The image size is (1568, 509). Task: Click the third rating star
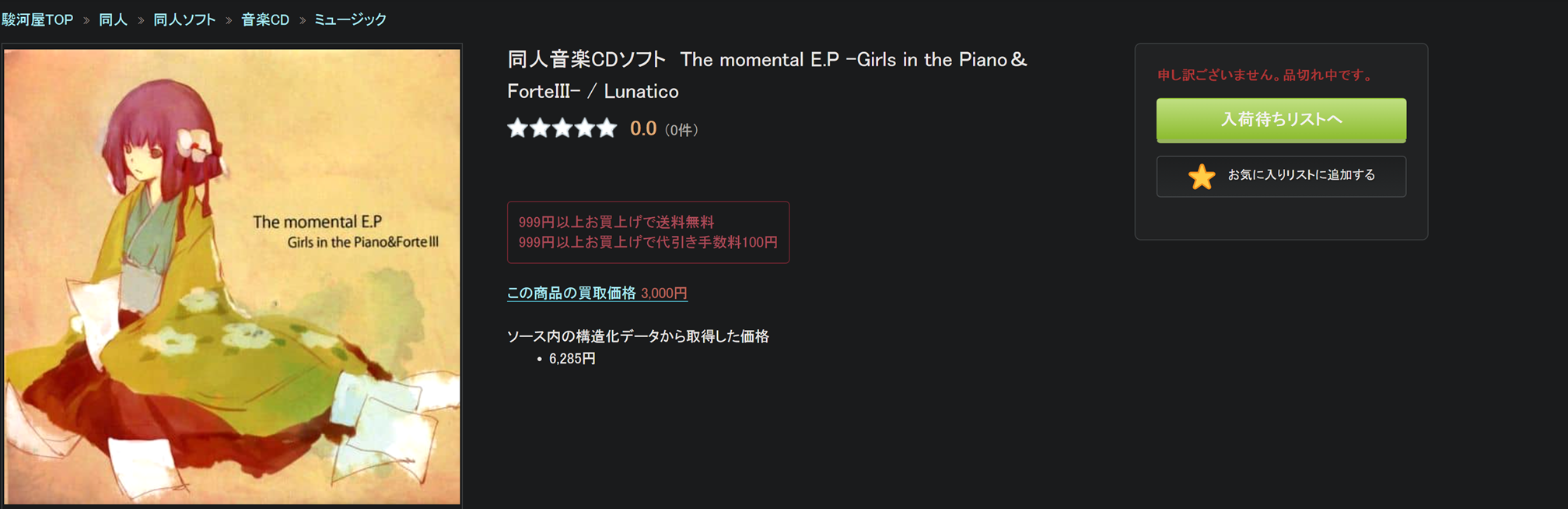click(562, 128)
